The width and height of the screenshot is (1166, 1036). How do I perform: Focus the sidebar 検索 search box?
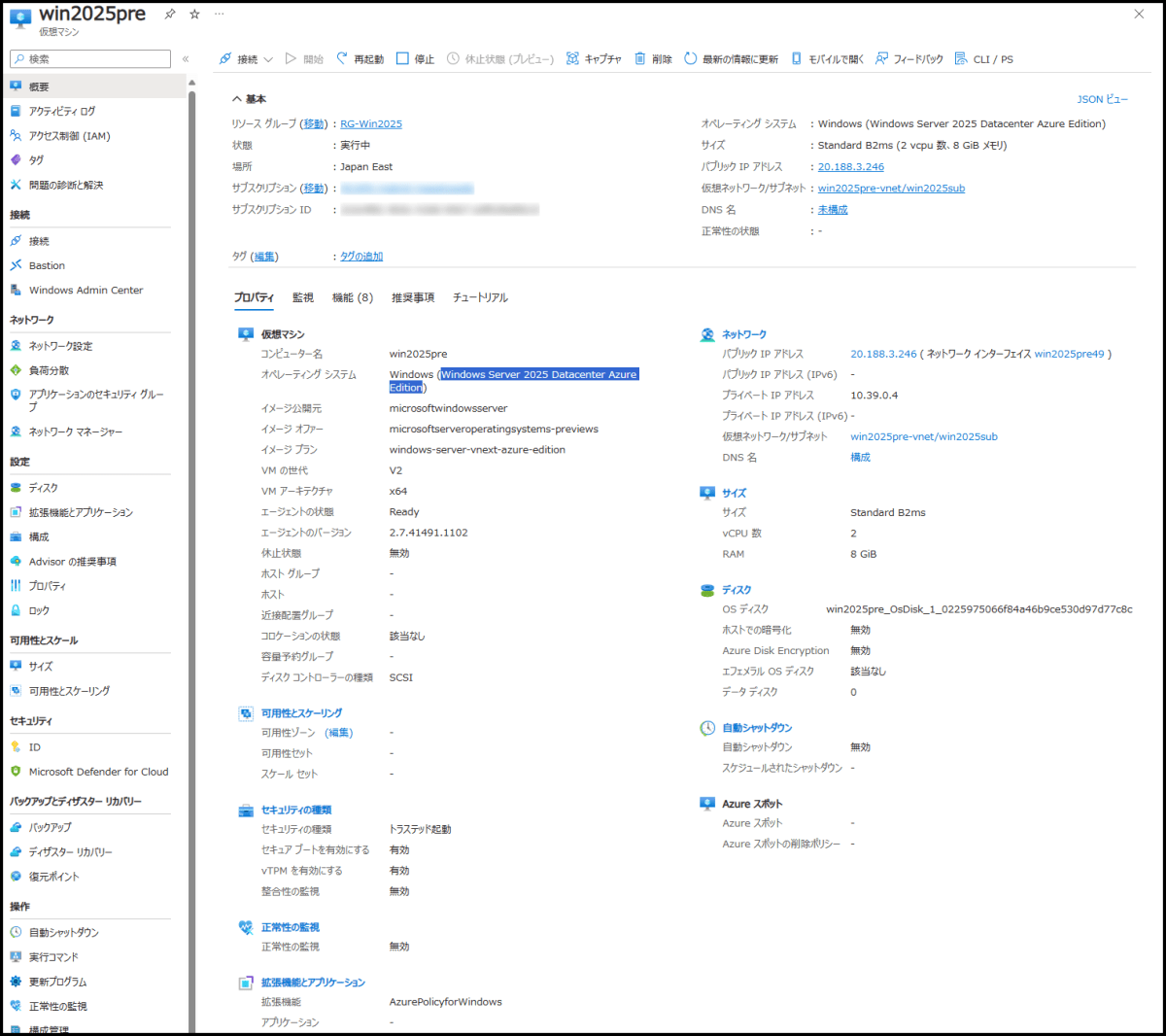pos(90,59)
